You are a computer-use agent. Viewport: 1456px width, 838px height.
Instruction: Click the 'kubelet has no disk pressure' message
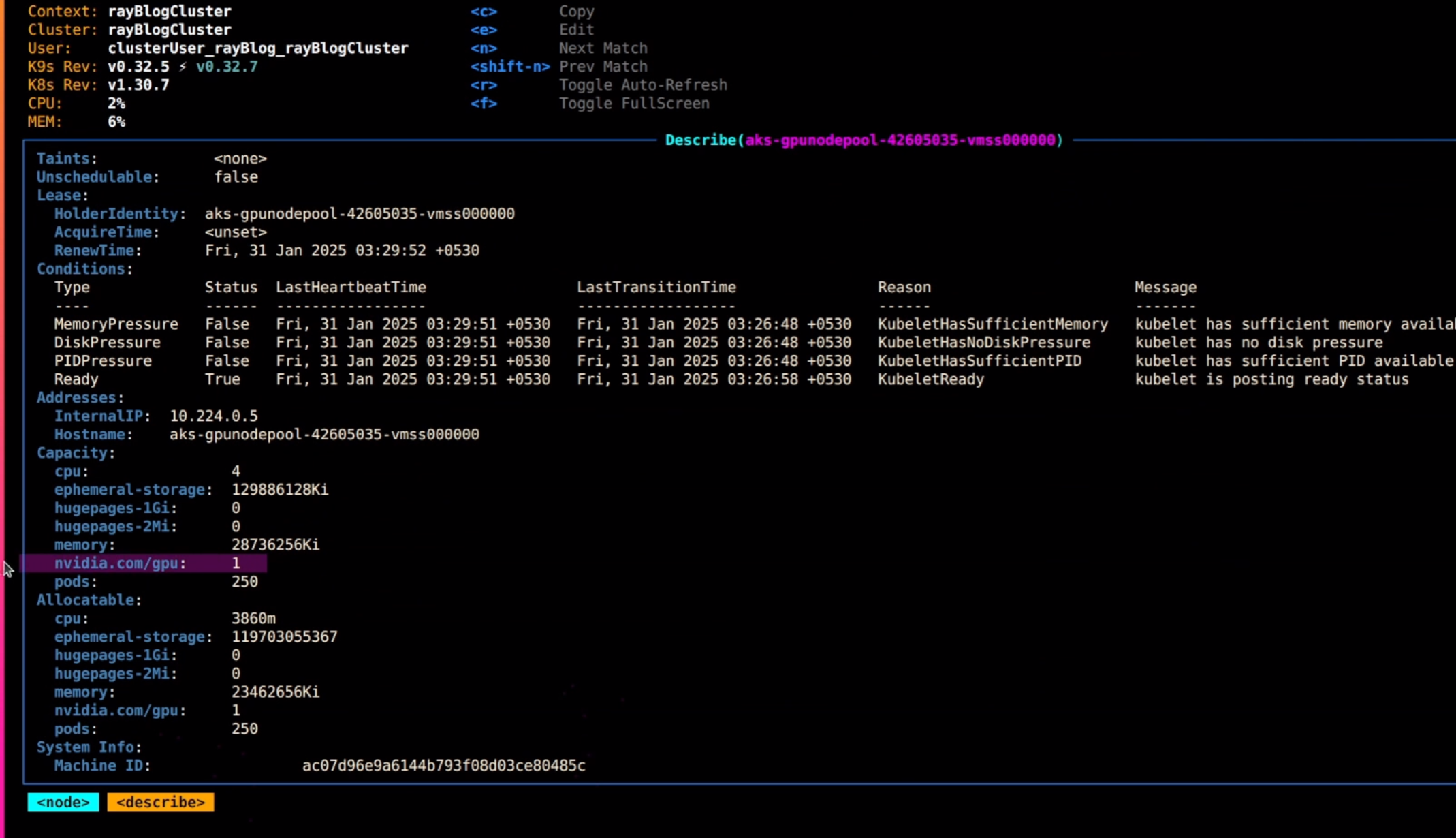pos(1259,343)
